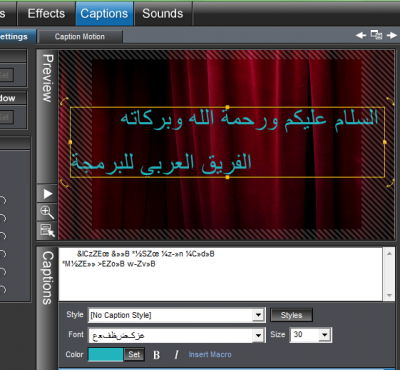Image resolution: width=400 pixels, height=370 pixels.
Task: Select Arabic caption line السلام عليكم in preview
Action: 249,119
